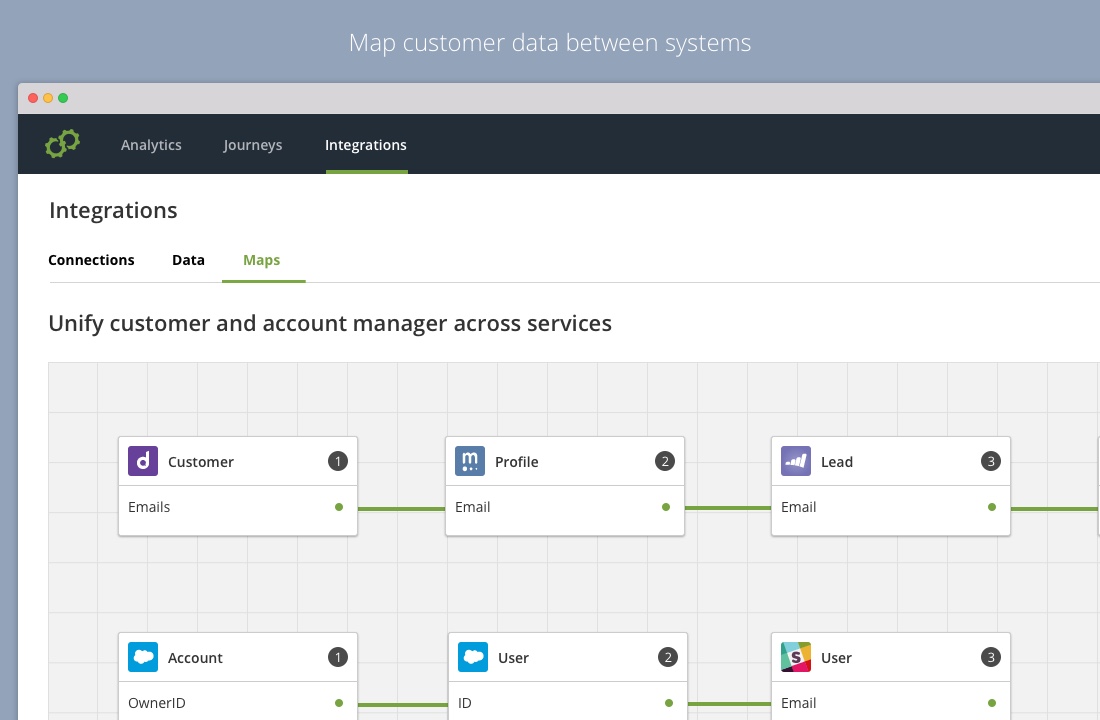Select the Salesforce icon on the User card

(x=473, y=657)
